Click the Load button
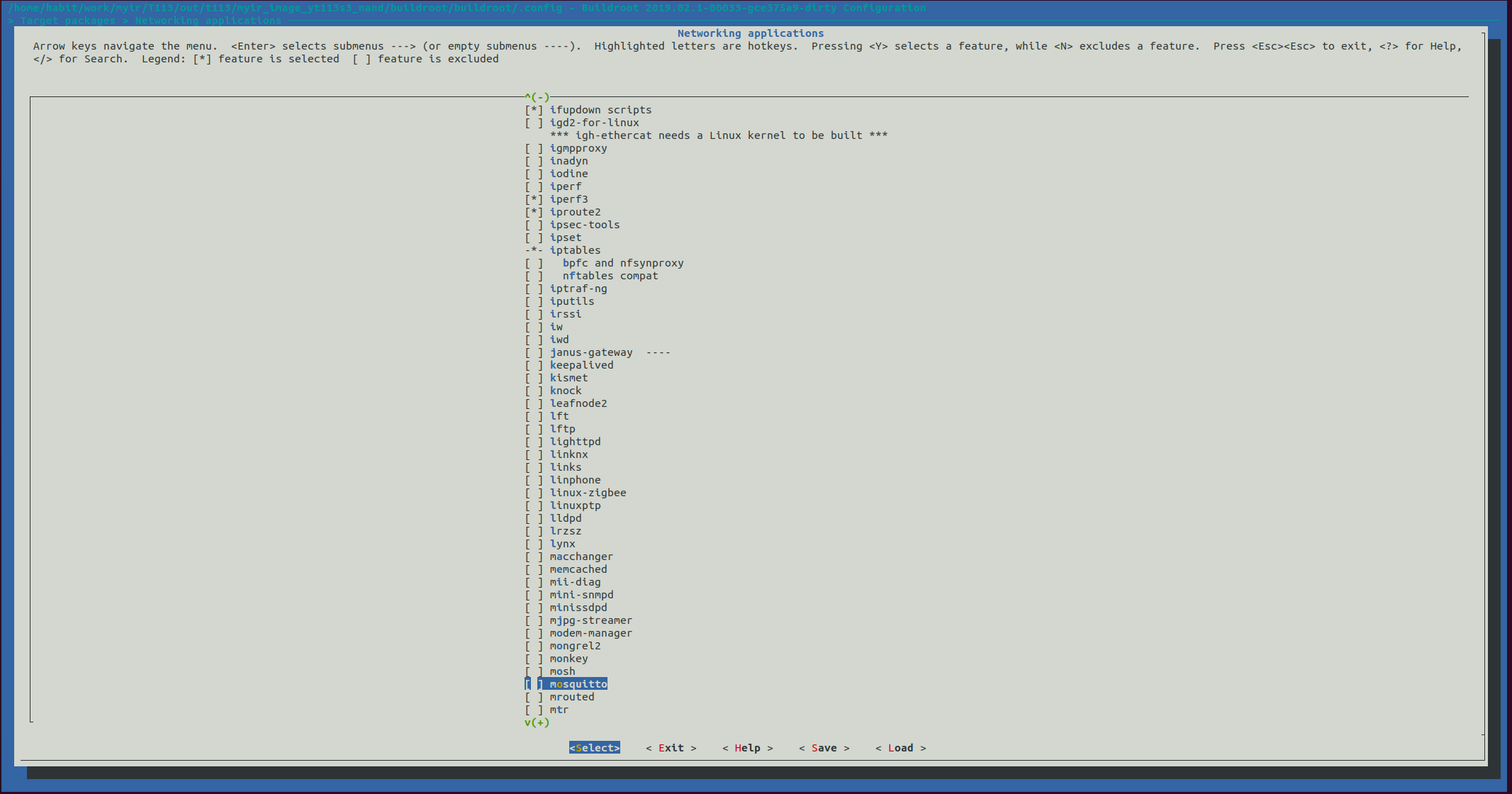1512x794 pixels. (900, 748)
